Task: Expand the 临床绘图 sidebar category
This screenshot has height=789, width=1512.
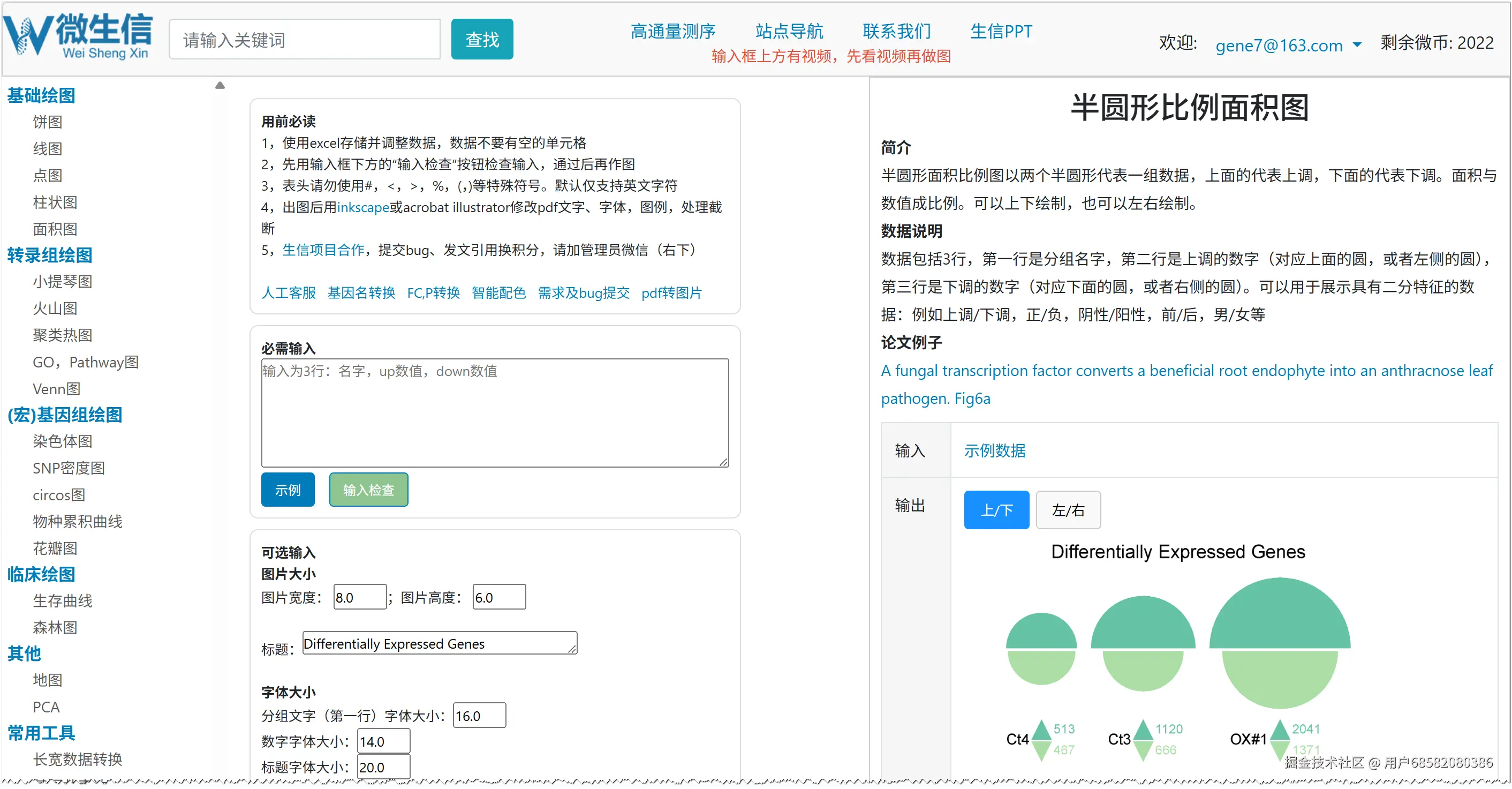Action: pos(41,574)
